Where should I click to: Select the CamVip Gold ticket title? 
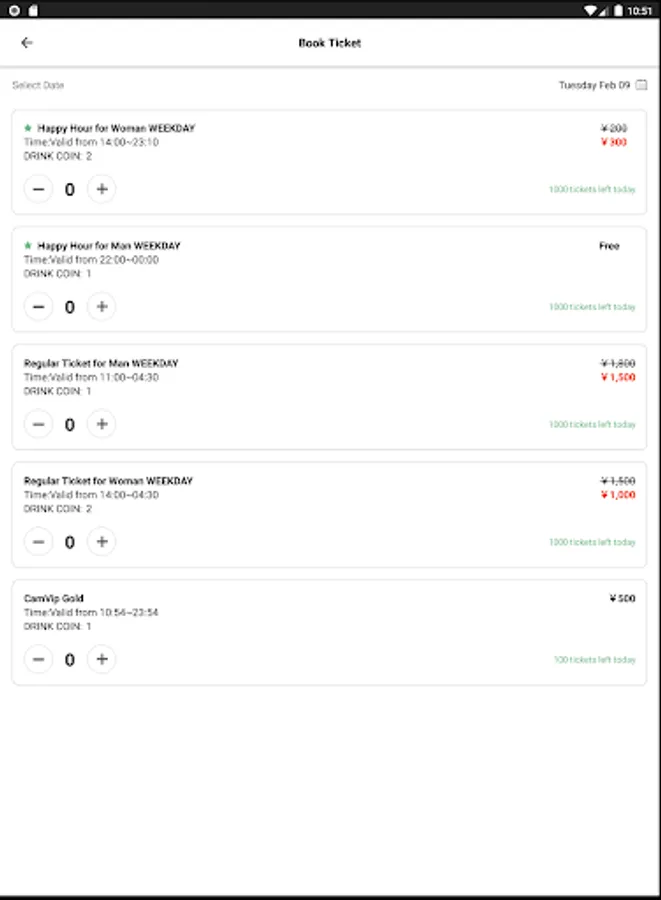click(53, 598)
